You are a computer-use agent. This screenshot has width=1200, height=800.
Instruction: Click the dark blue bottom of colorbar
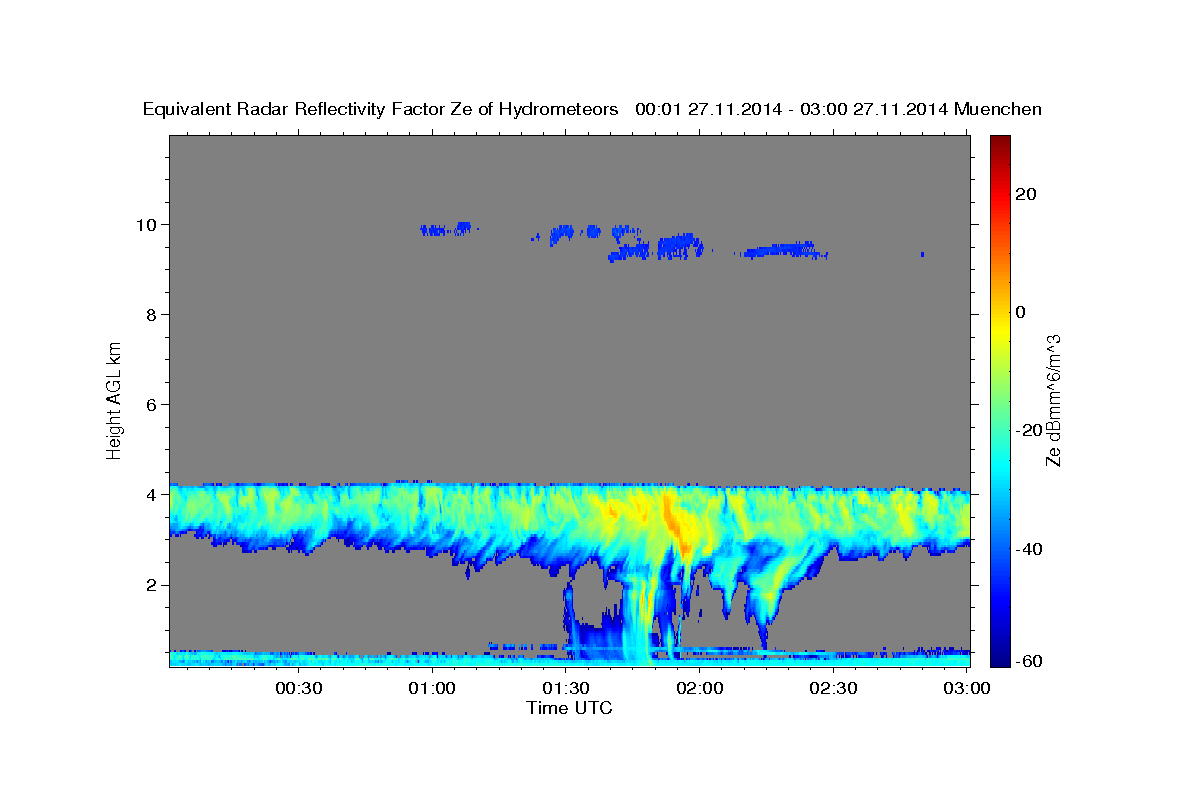pyautogui.click(x=999, y=655)
